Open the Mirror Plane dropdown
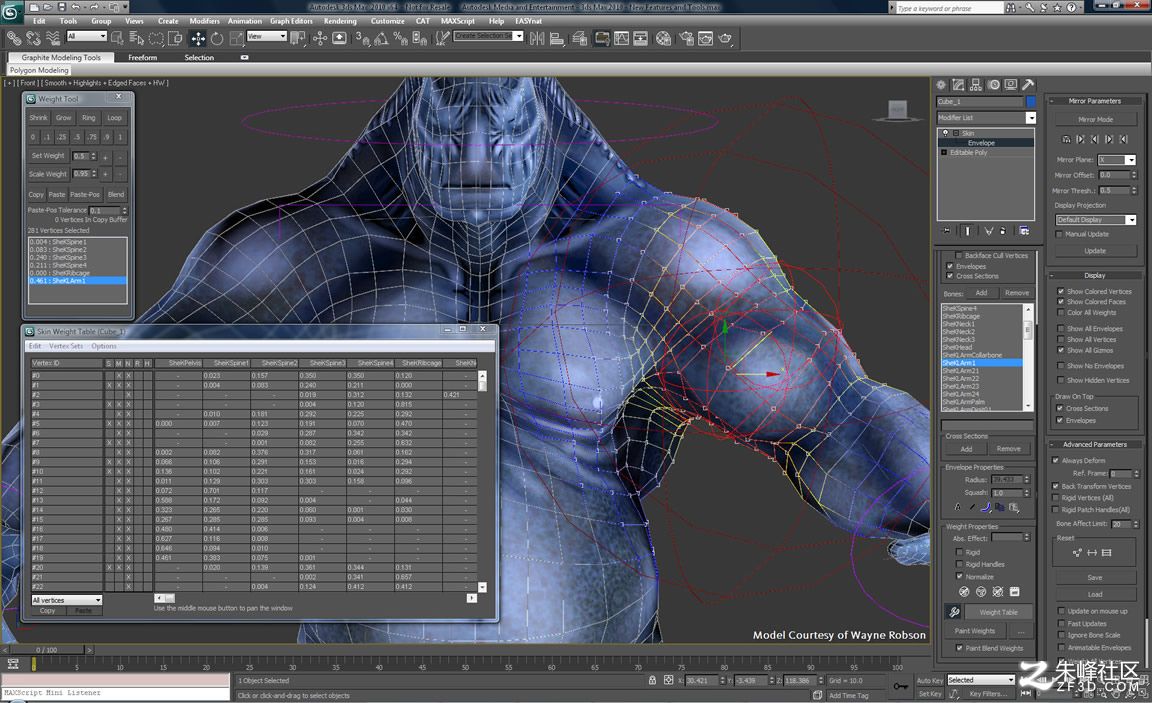This screenshot has width=1152, height=703. click(1117, 159)
